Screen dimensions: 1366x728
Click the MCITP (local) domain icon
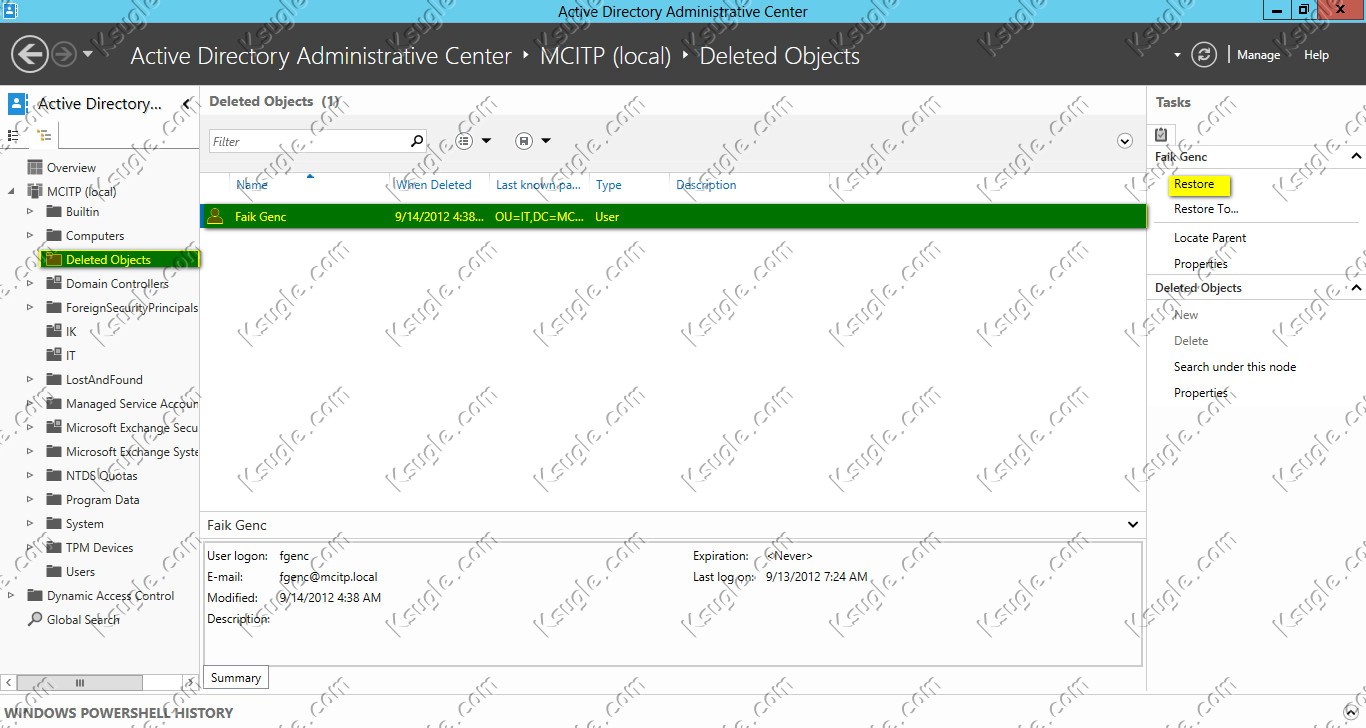click(35, 191)
